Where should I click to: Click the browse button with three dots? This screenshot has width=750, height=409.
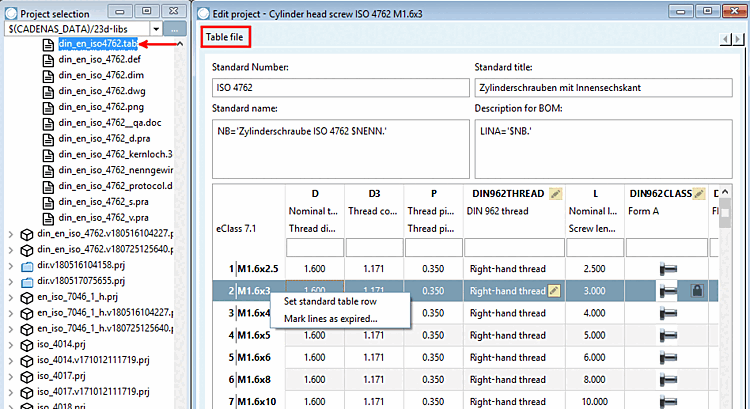[x=175, y=29]
